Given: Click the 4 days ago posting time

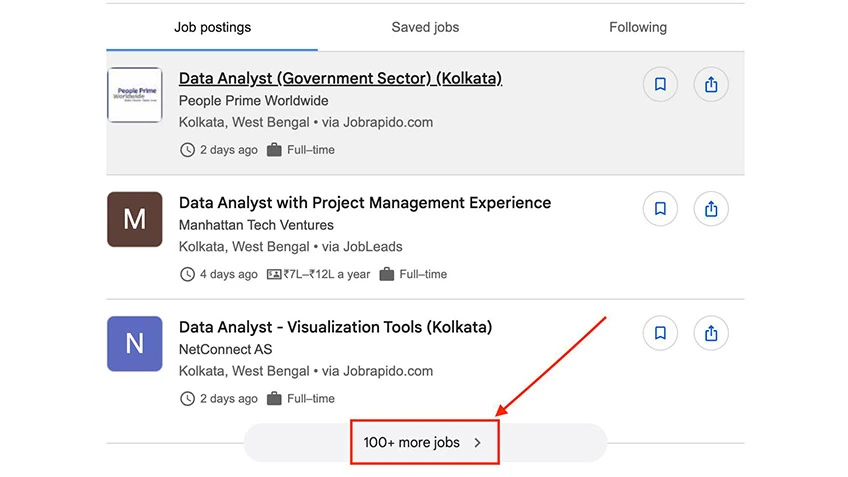Looking at the screenshot, I should [x=229, y=274].
